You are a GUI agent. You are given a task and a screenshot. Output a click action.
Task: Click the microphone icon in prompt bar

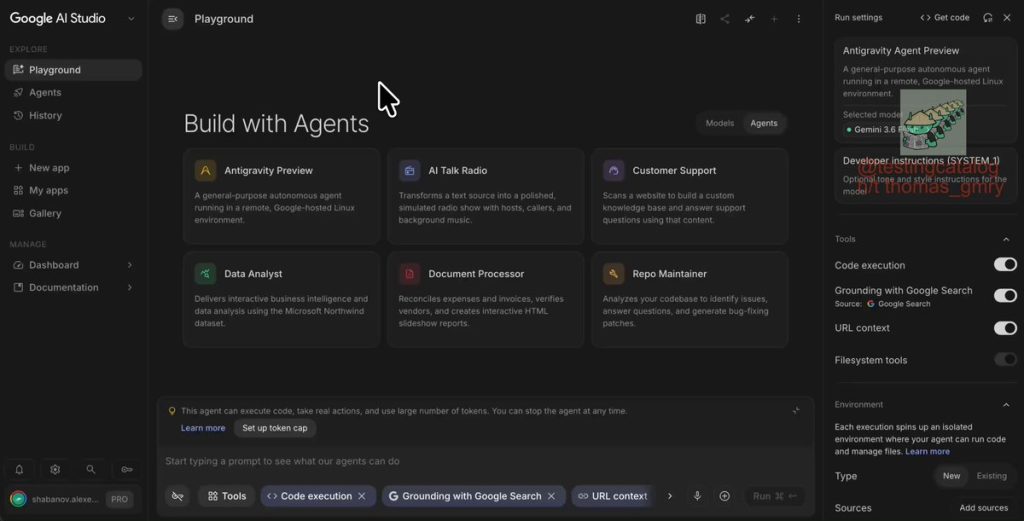(x=697, y=496)
